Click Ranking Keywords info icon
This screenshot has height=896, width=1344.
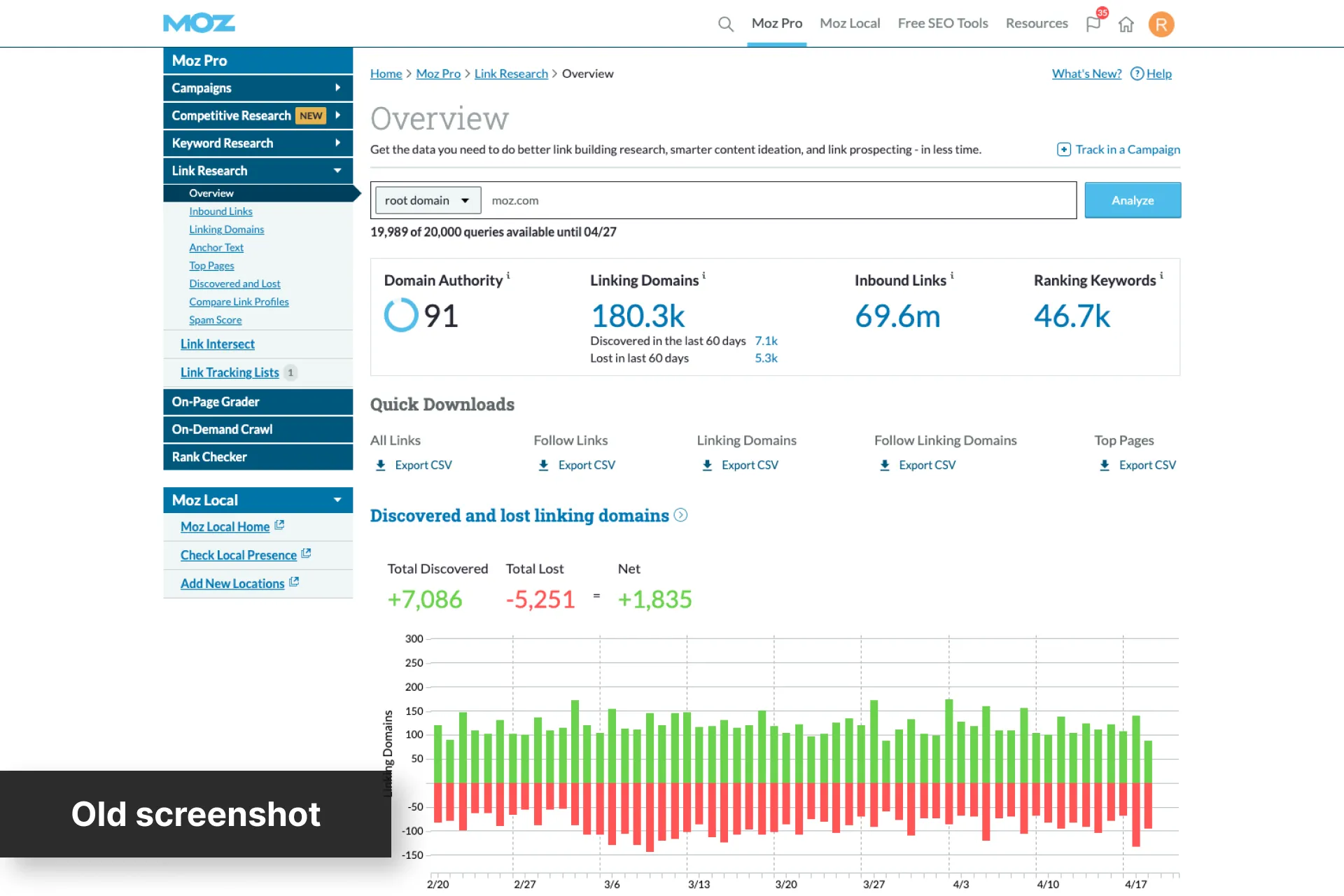pos(1161,276)
